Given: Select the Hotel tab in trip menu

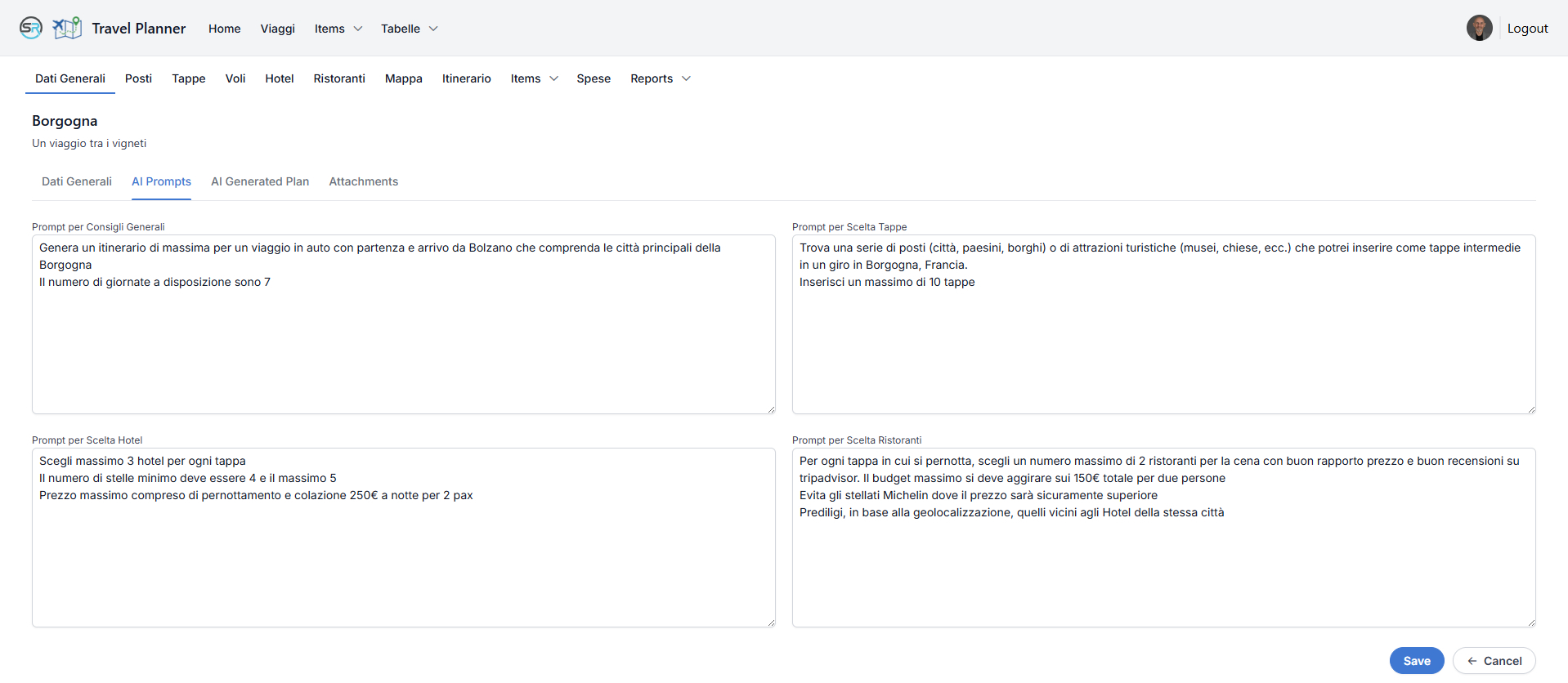Looking at the screenshot, I should 279,78.
